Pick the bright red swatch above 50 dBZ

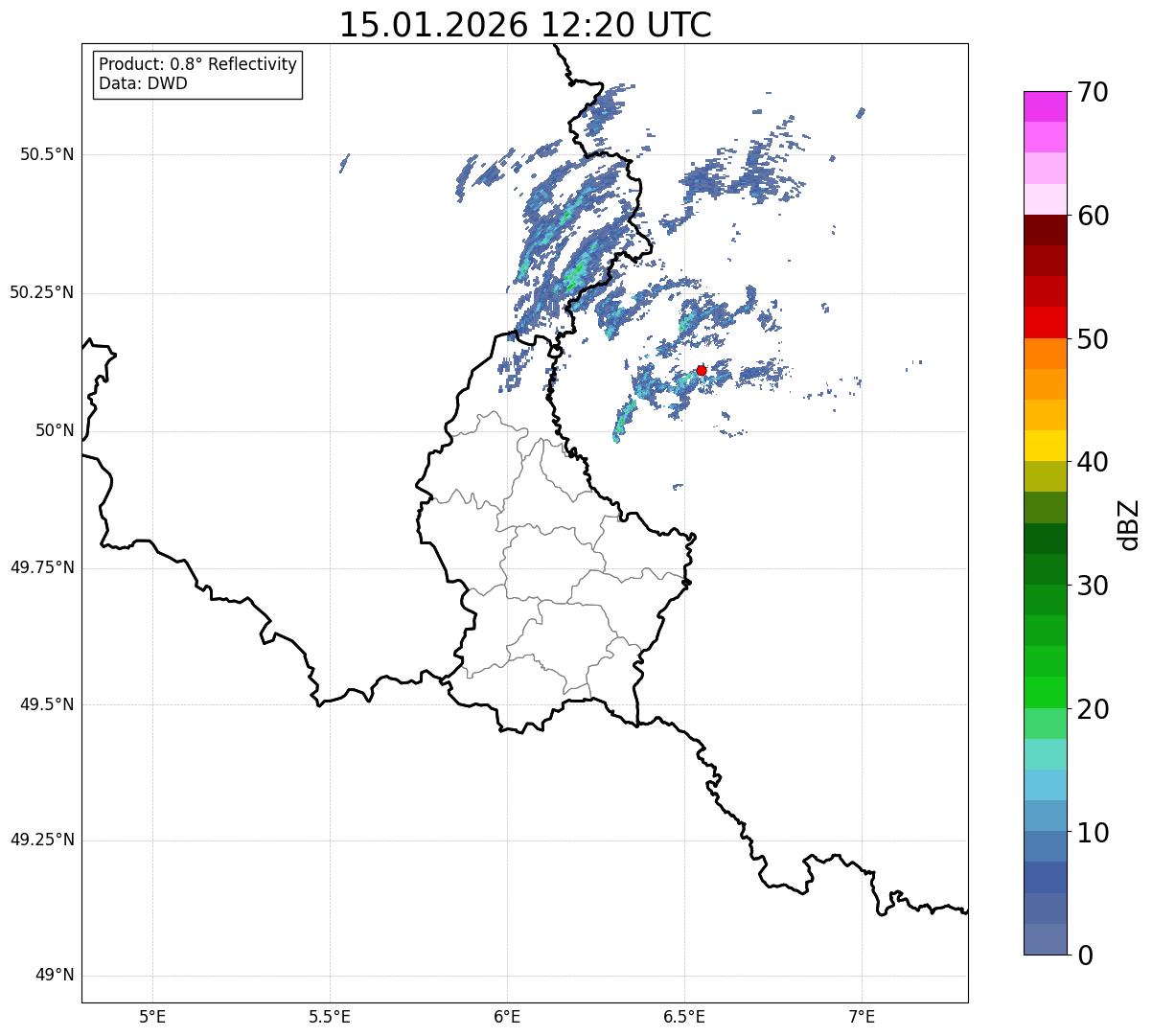(1046, 323)
